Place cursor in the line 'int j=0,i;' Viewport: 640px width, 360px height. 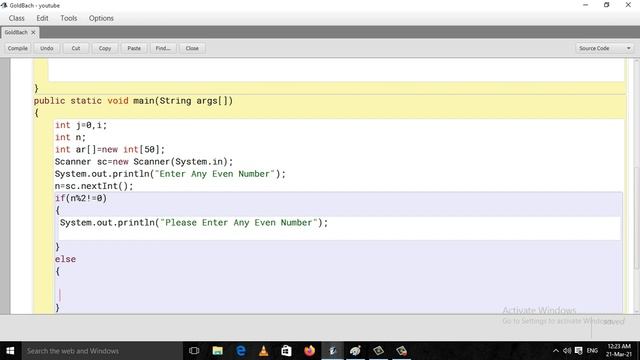(x=81, y=125)
